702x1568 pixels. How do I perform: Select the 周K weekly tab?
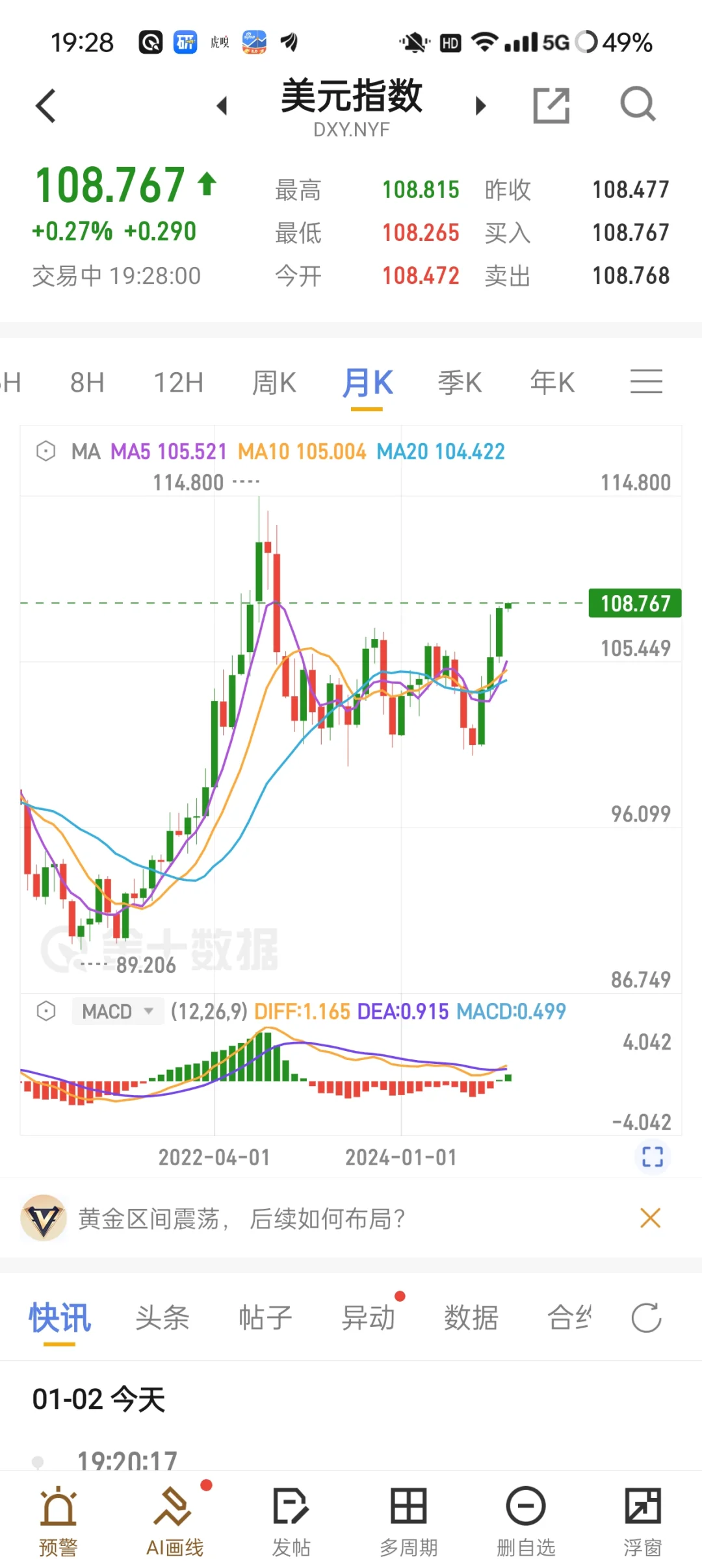coord(274,383)
